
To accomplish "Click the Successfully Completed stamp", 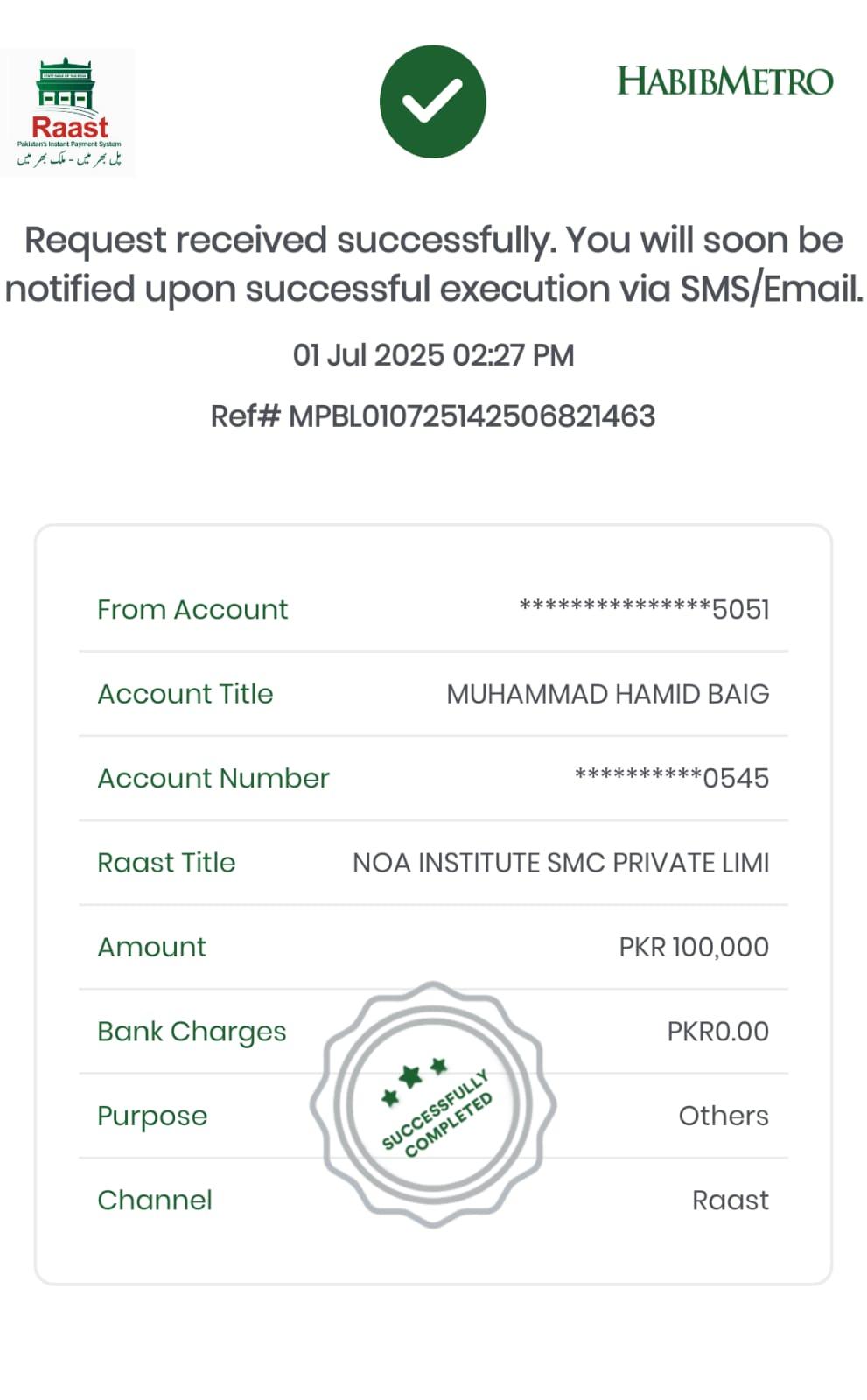I will tap(433, 1105).
